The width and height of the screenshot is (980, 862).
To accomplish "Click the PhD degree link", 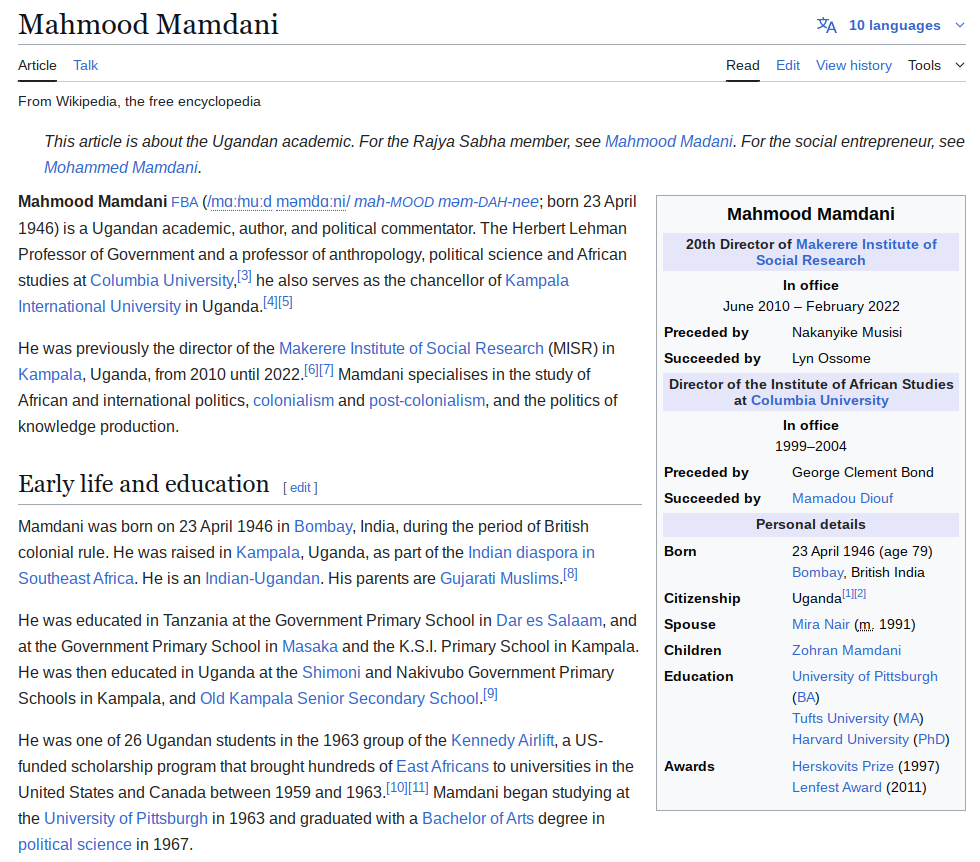I will point(931,740).
